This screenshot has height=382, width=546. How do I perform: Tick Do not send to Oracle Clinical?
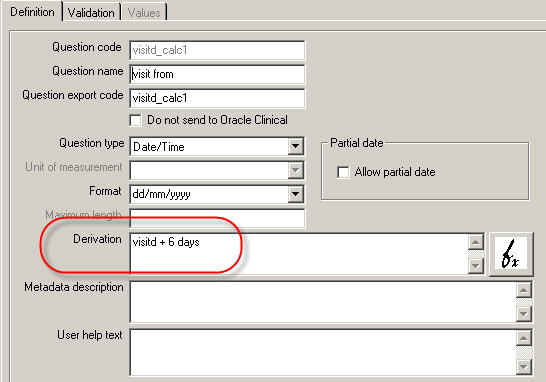tap(135, 120)
